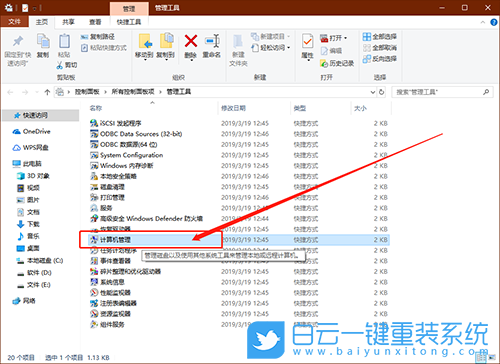The image size is (500, 364).
Task: Click 全部选择 (select all)
Action: [380, 37]
